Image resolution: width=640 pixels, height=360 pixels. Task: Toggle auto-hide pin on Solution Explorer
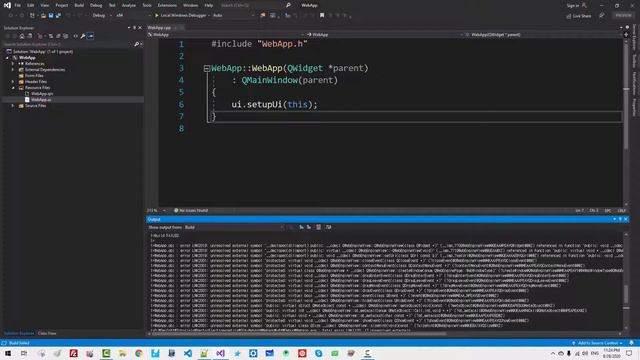[x=134, y=28]
